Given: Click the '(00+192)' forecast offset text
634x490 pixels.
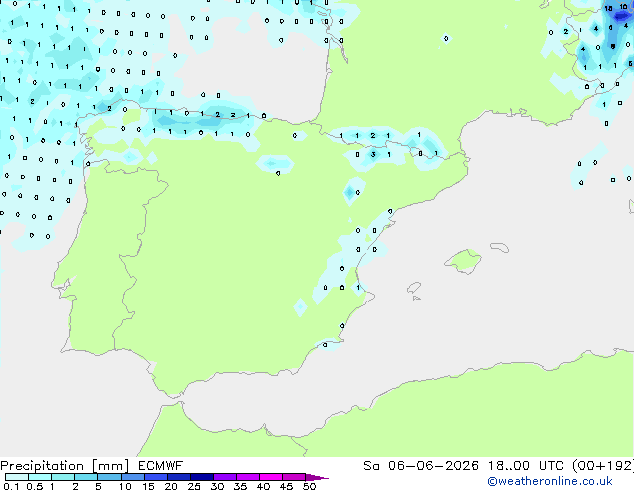Looking at the screenshot, I should 603,466.
